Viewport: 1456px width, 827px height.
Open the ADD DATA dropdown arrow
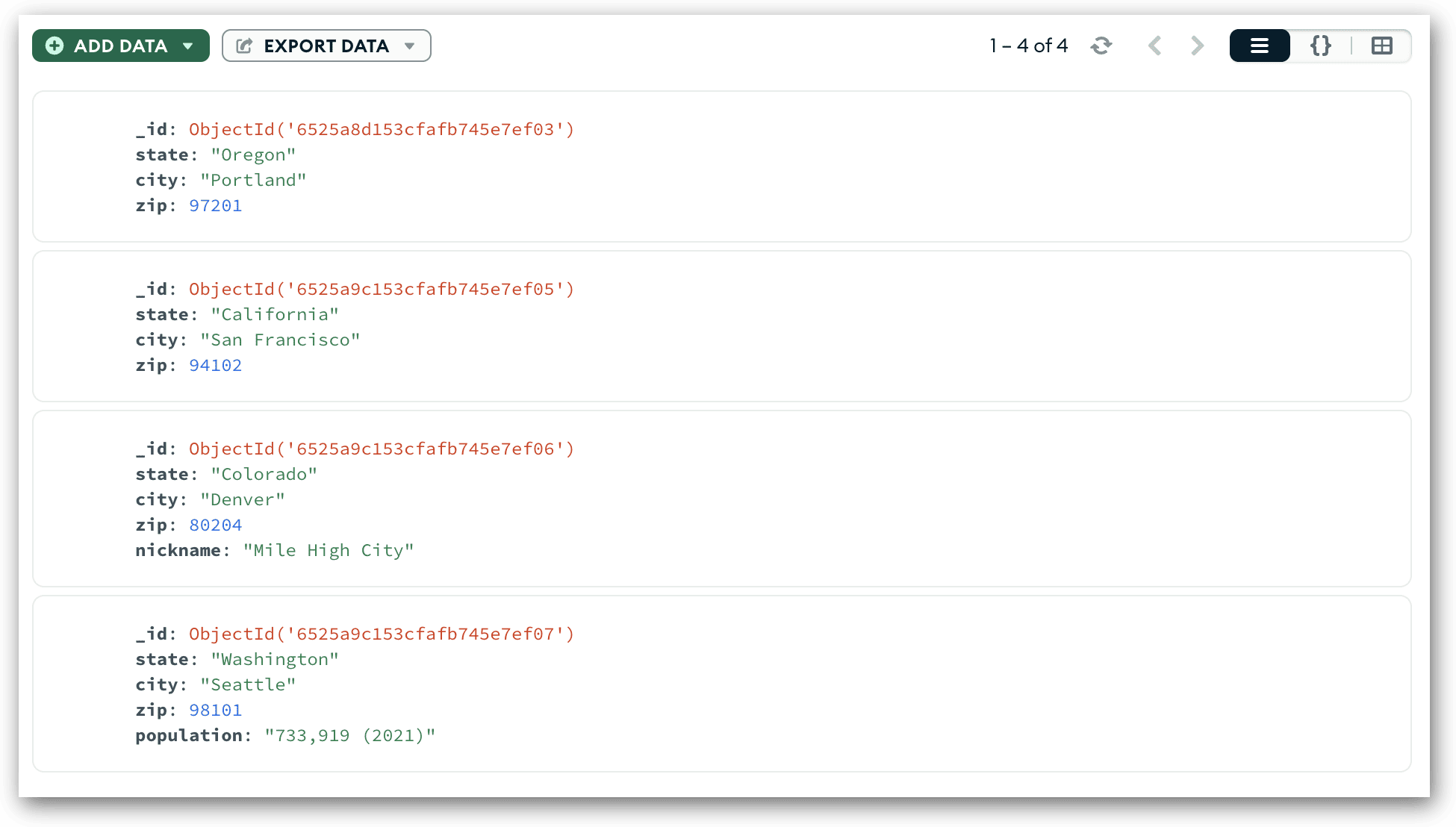[x=188, y=46]
